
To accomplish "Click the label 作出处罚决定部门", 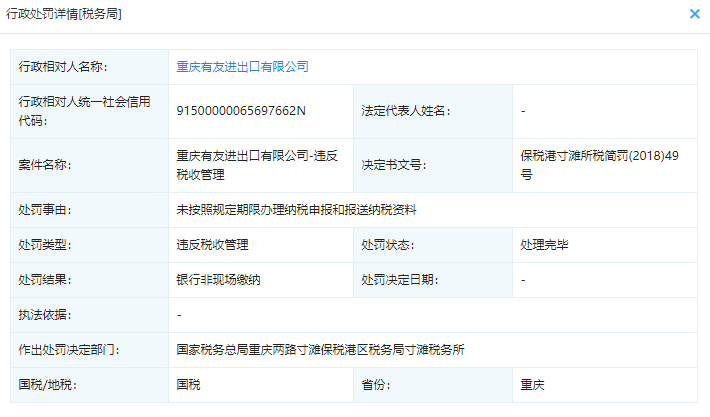I will click(69, 350).
